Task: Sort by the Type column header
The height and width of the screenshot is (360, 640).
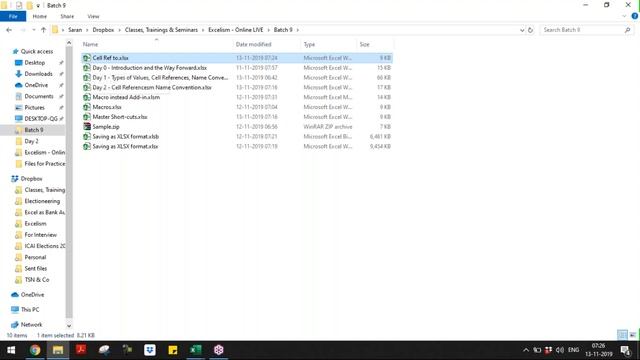Action: tap(309, 44)
